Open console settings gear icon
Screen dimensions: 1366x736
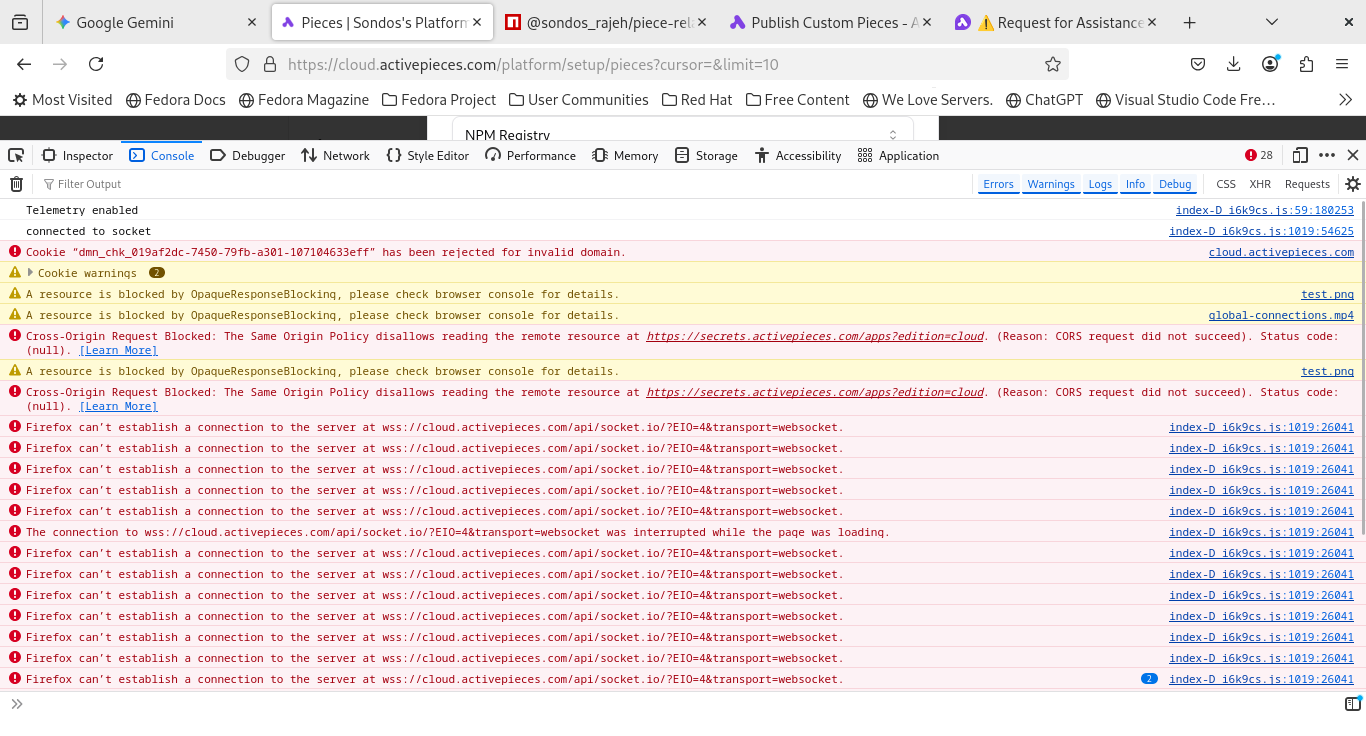(x=1353, y=184)
